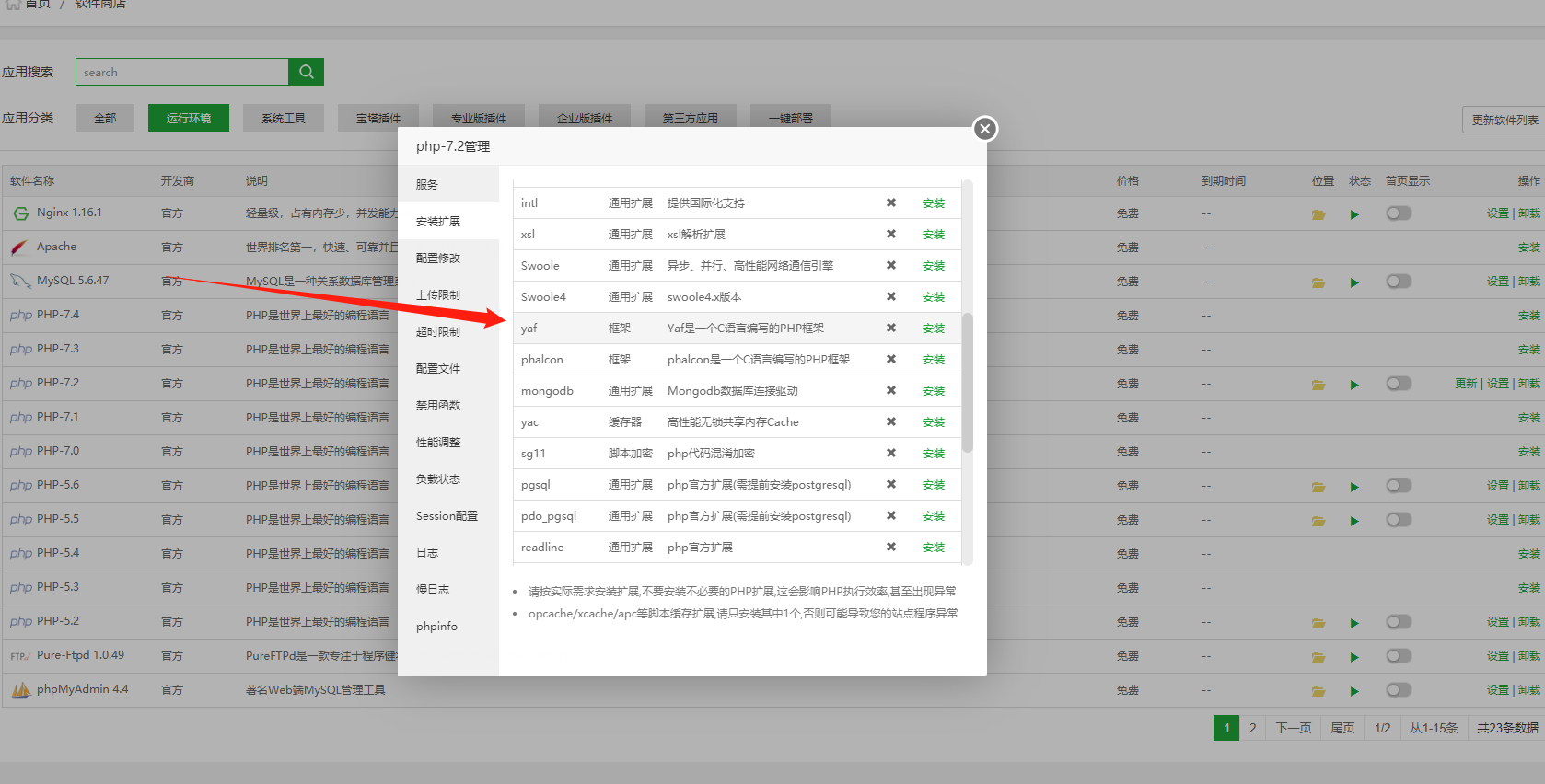Click the play status icon for phpMyAdmin
Screen dimensions: 1545x784
coord(1354,691)
